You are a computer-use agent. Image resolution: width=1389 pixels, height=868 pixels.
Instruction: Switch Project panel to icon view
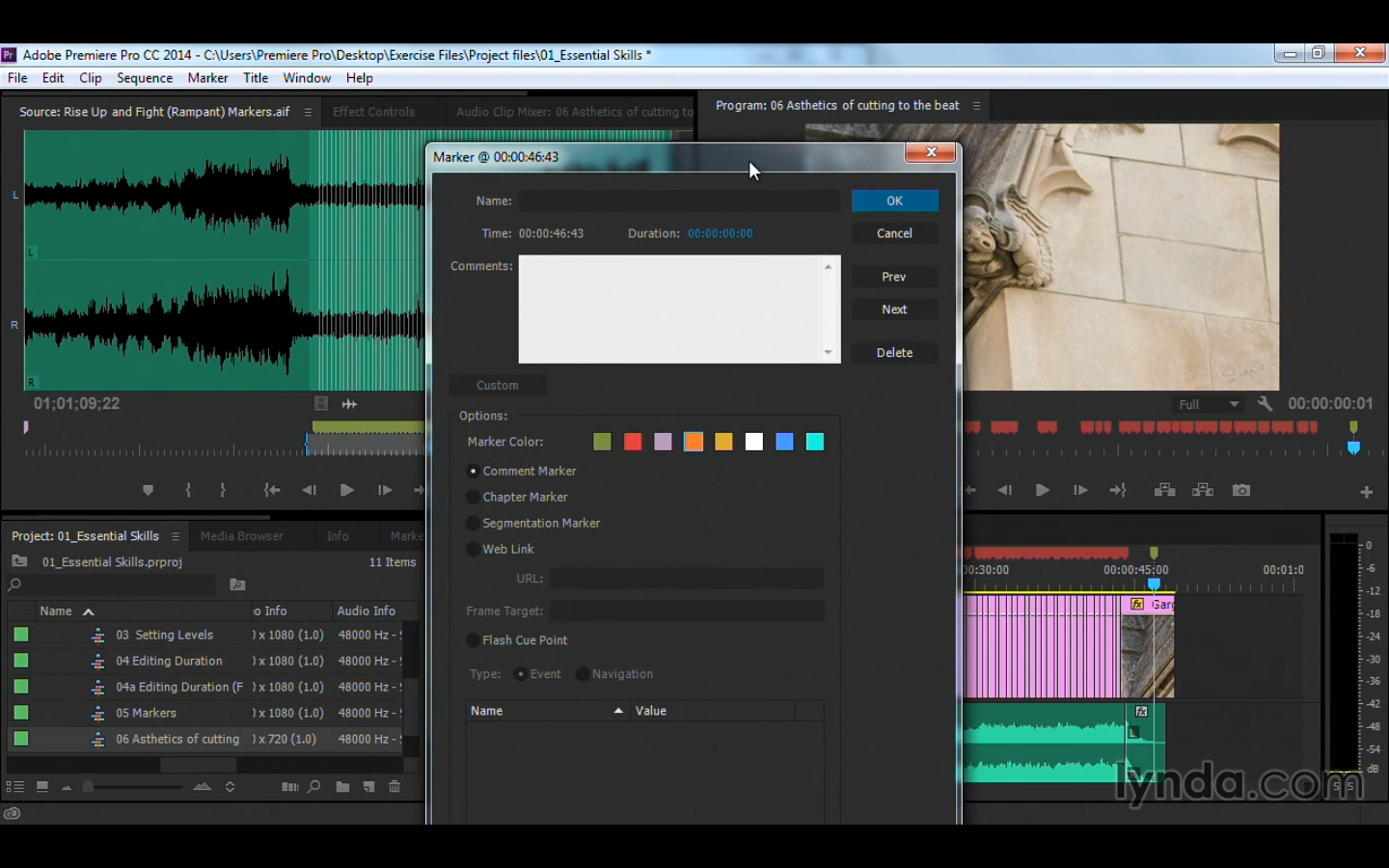[x=42, y=787]
